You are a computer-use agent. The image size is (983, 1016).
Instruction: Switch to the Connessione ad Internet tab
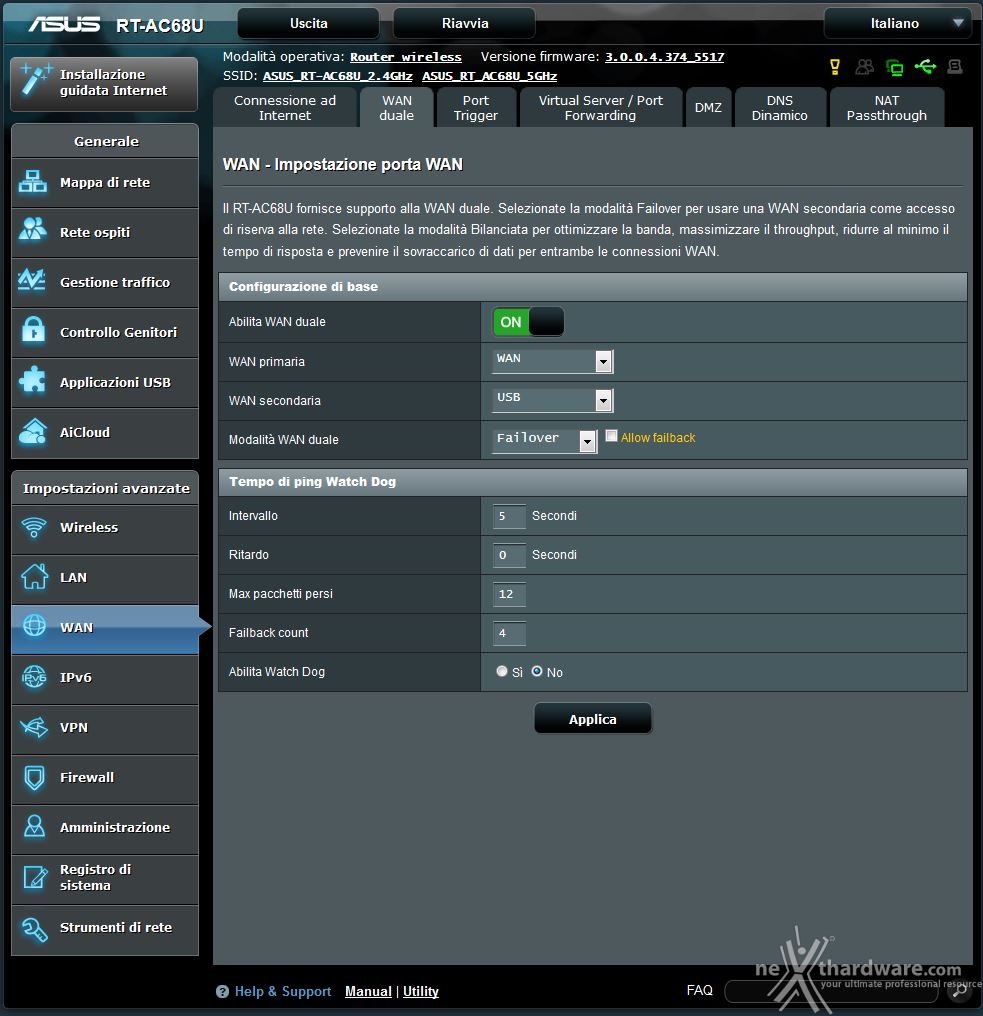point(285,108)
